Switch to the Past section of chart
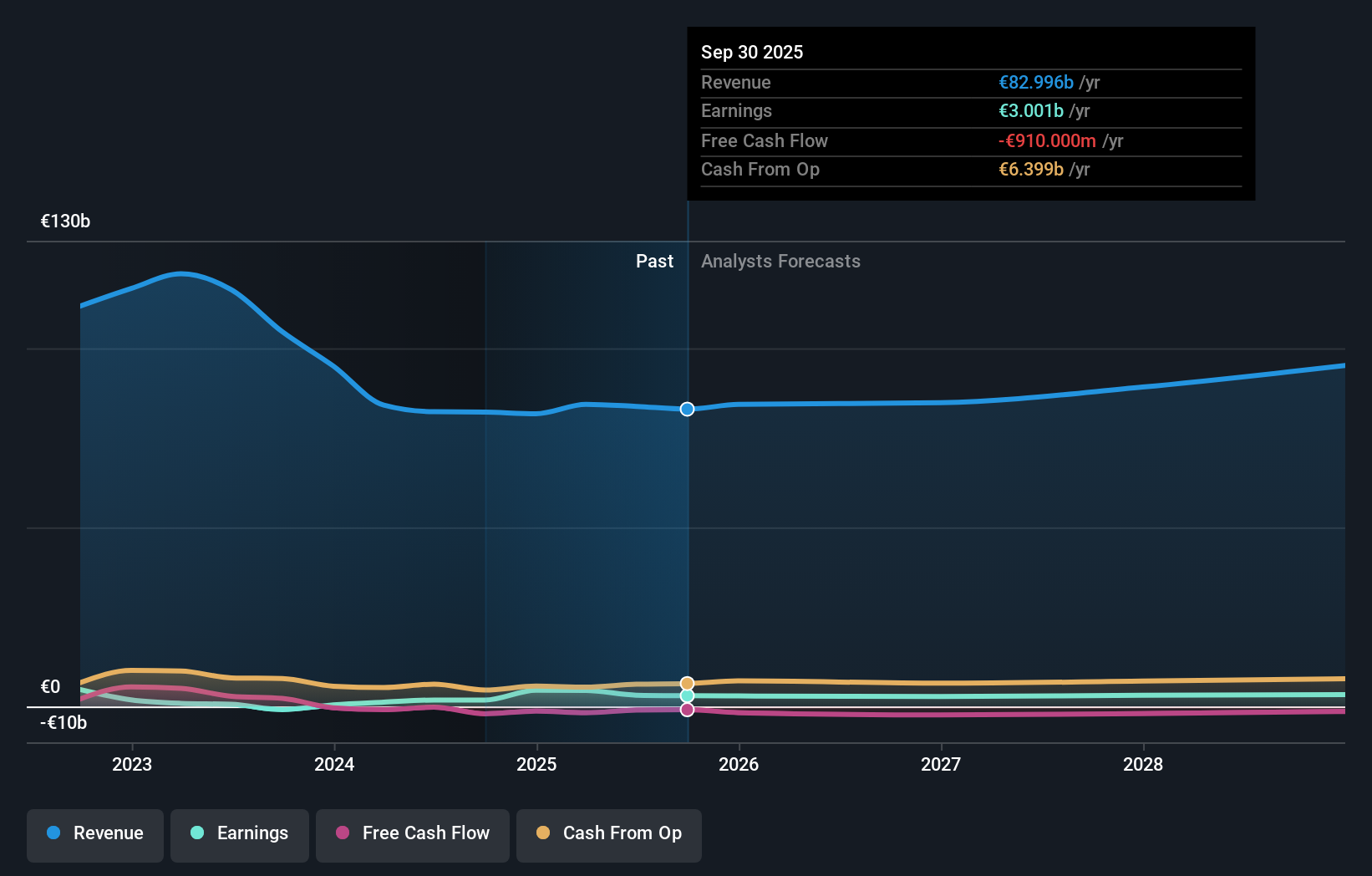 click(654, 261)
